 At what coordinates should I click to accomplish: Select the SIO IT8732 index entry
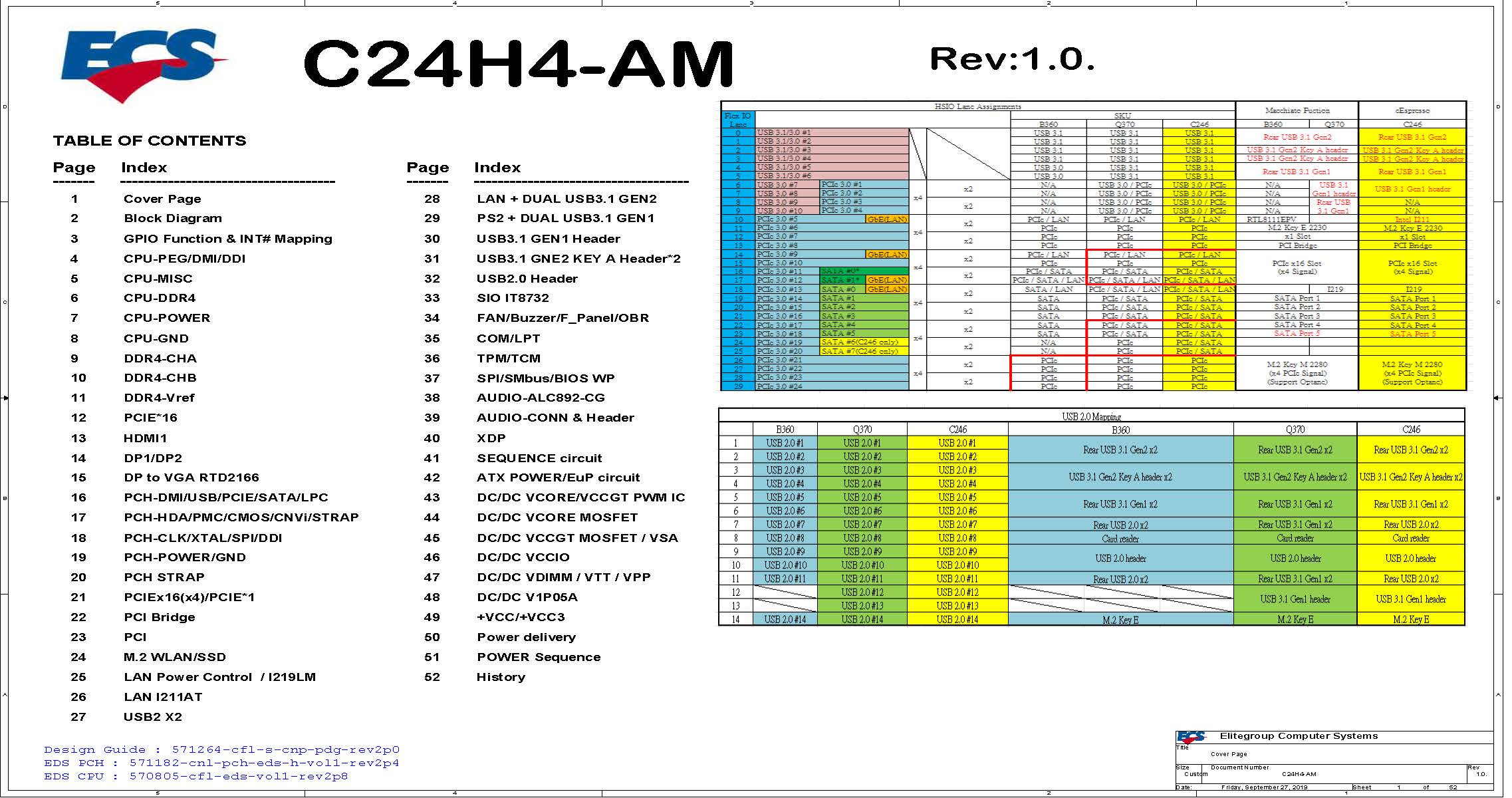[513, 298]
